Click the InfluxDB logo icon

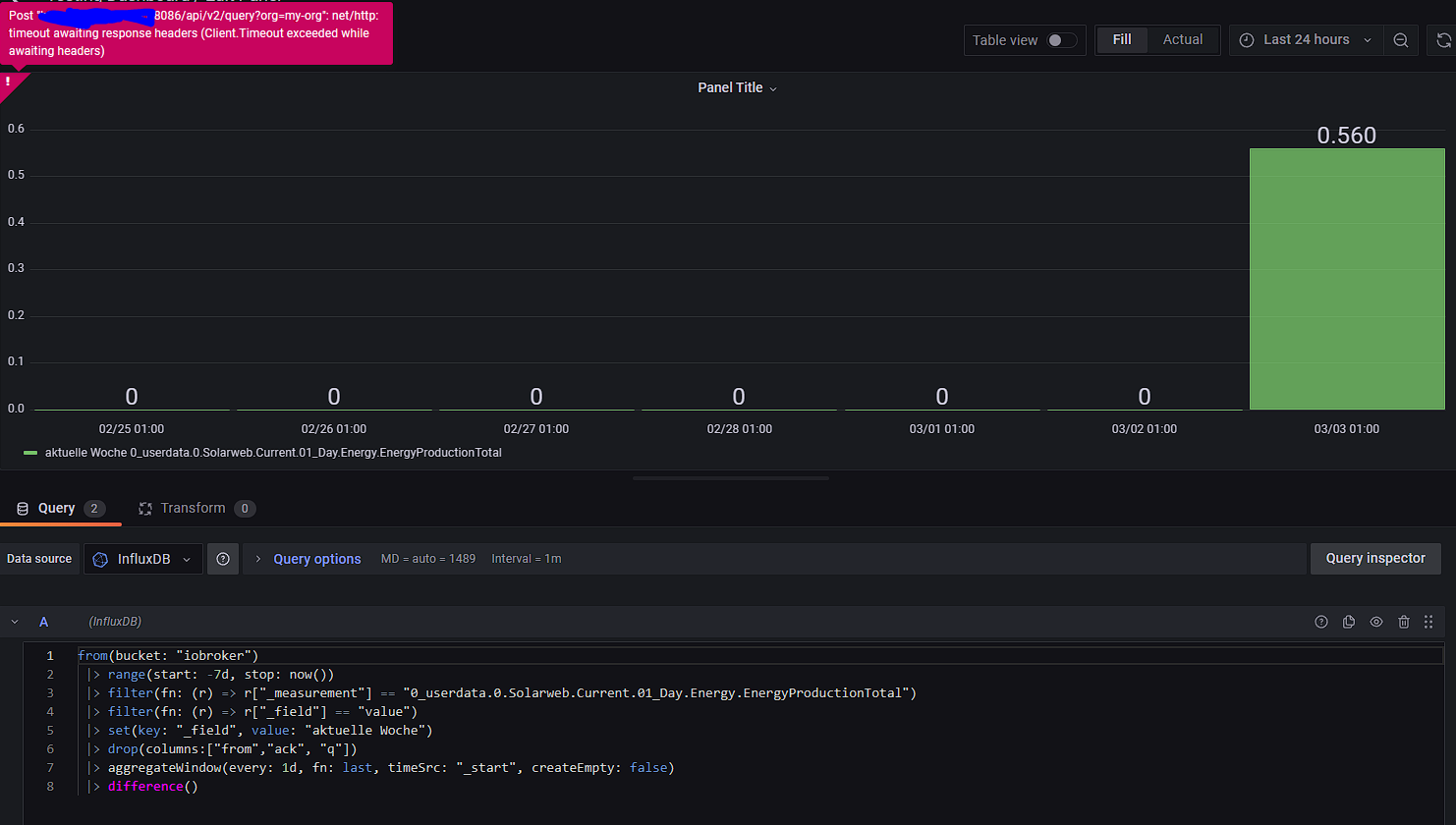100,559
